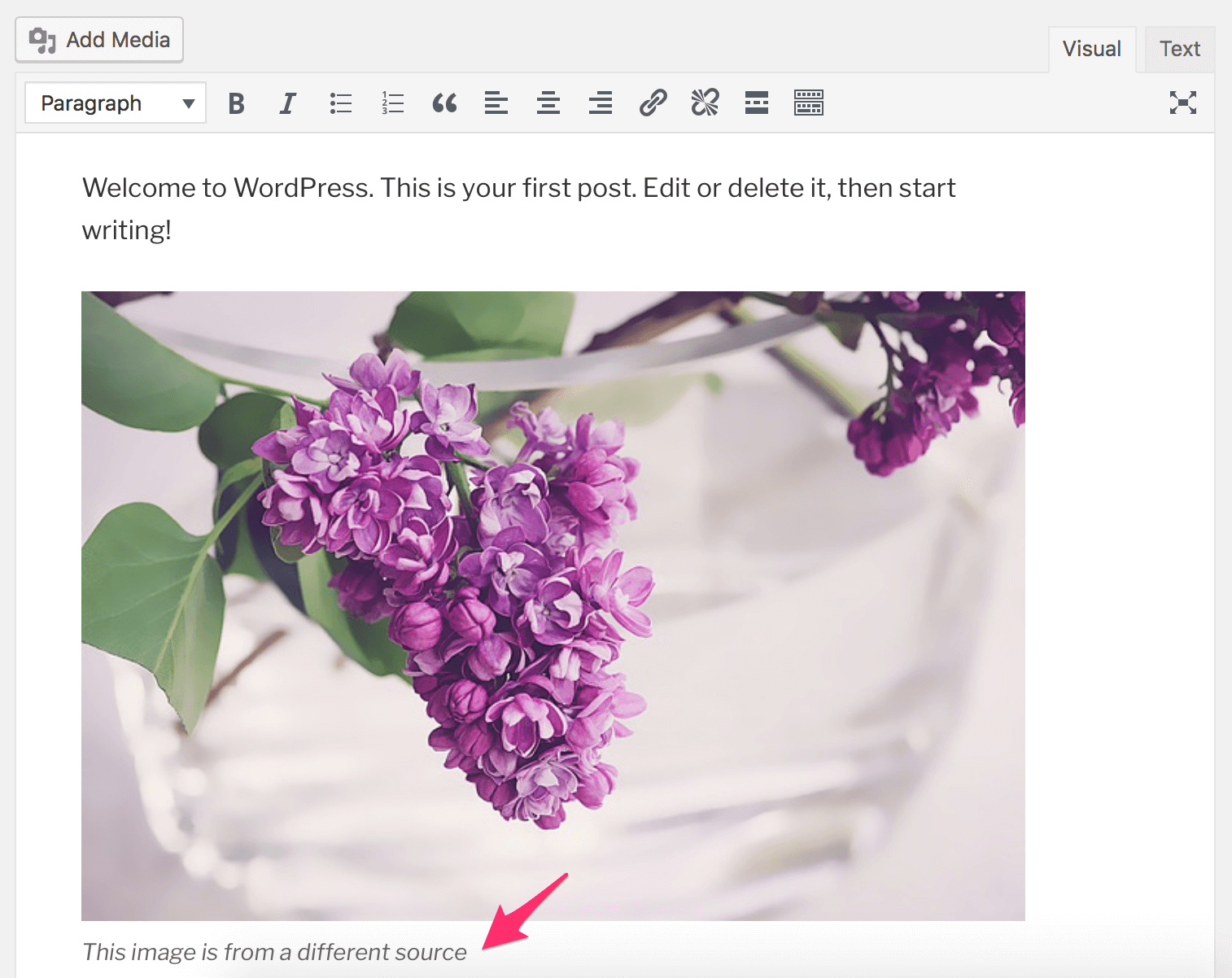Click the 'Welcome to WordPress' paragraph text
The width and height of the screenshot is (1232, 978).
tap(518, 209)
